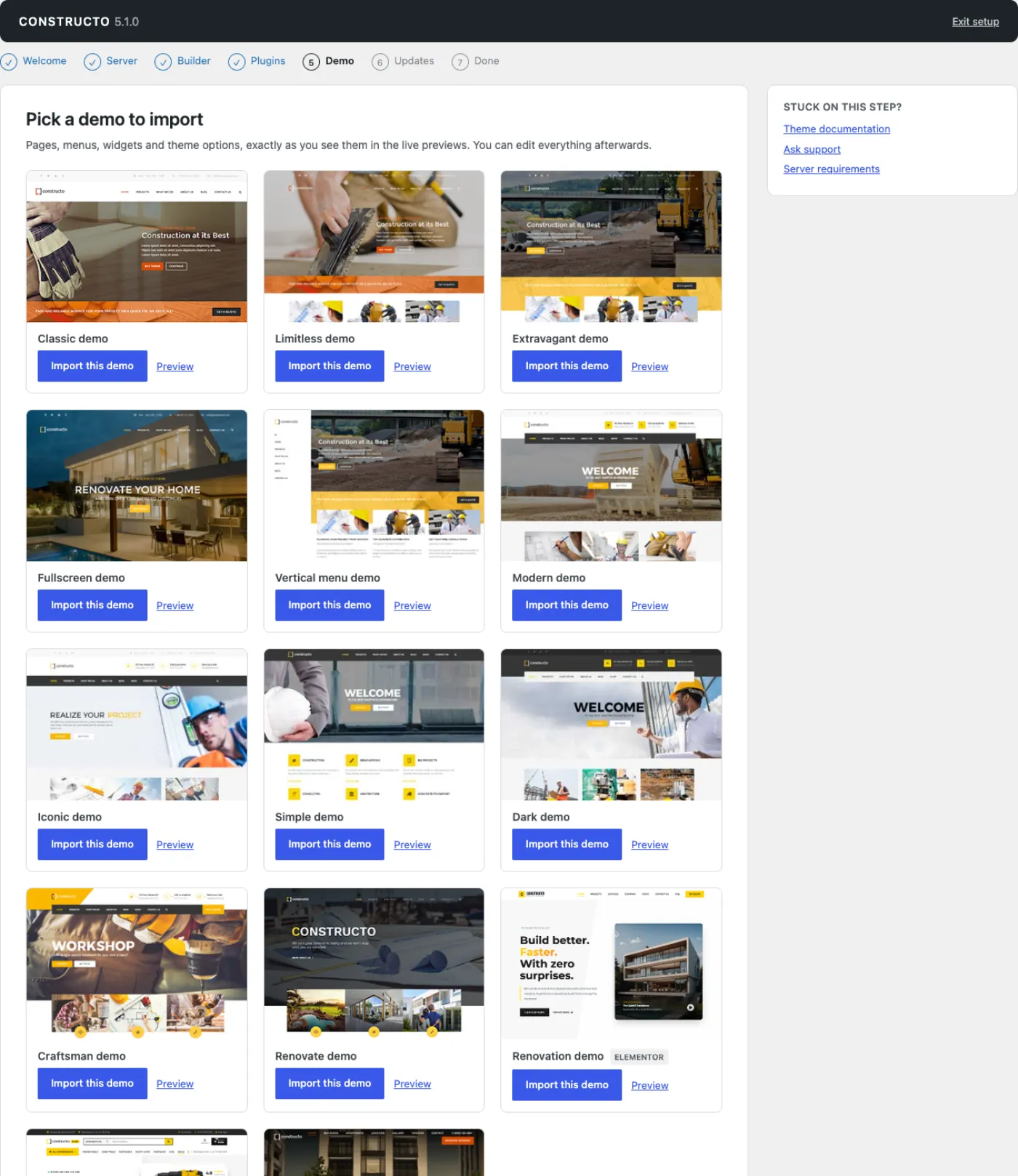Click the "Craftsman demo" title text
1018x1176 pixels.
coord(81,1056)
